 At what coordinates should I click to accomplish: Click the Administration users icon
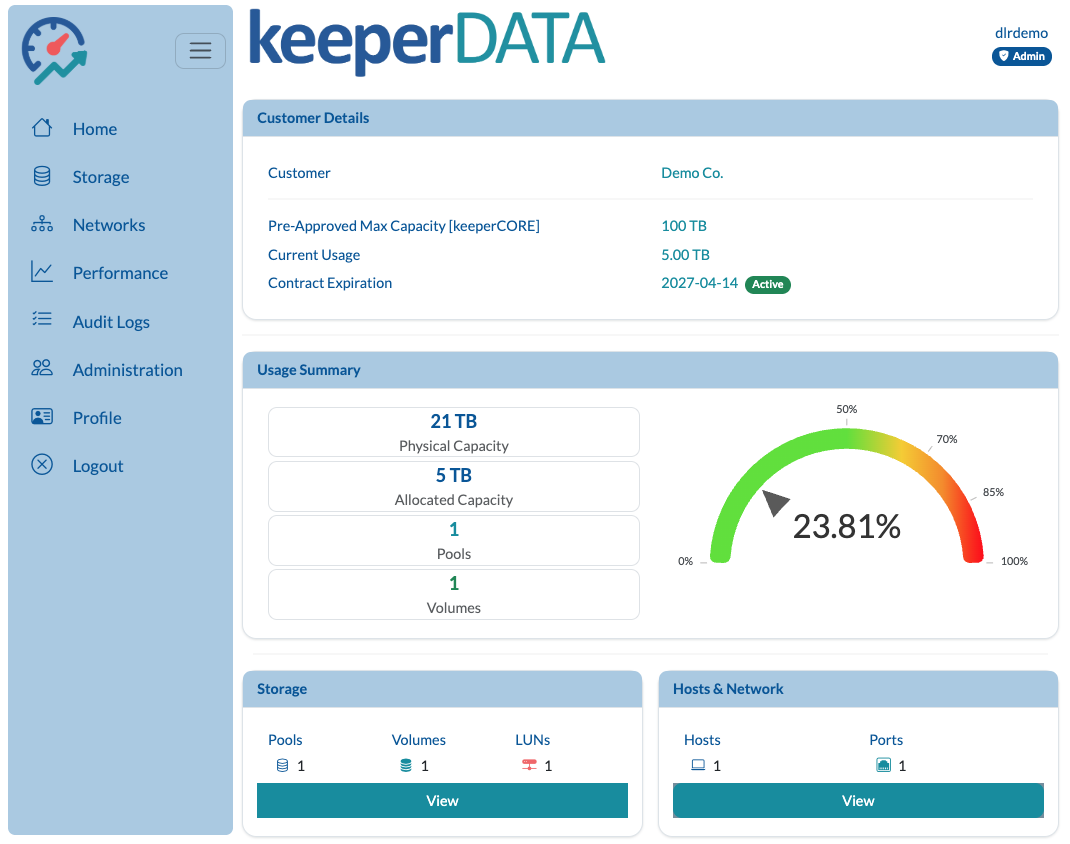tap(42, 368)
